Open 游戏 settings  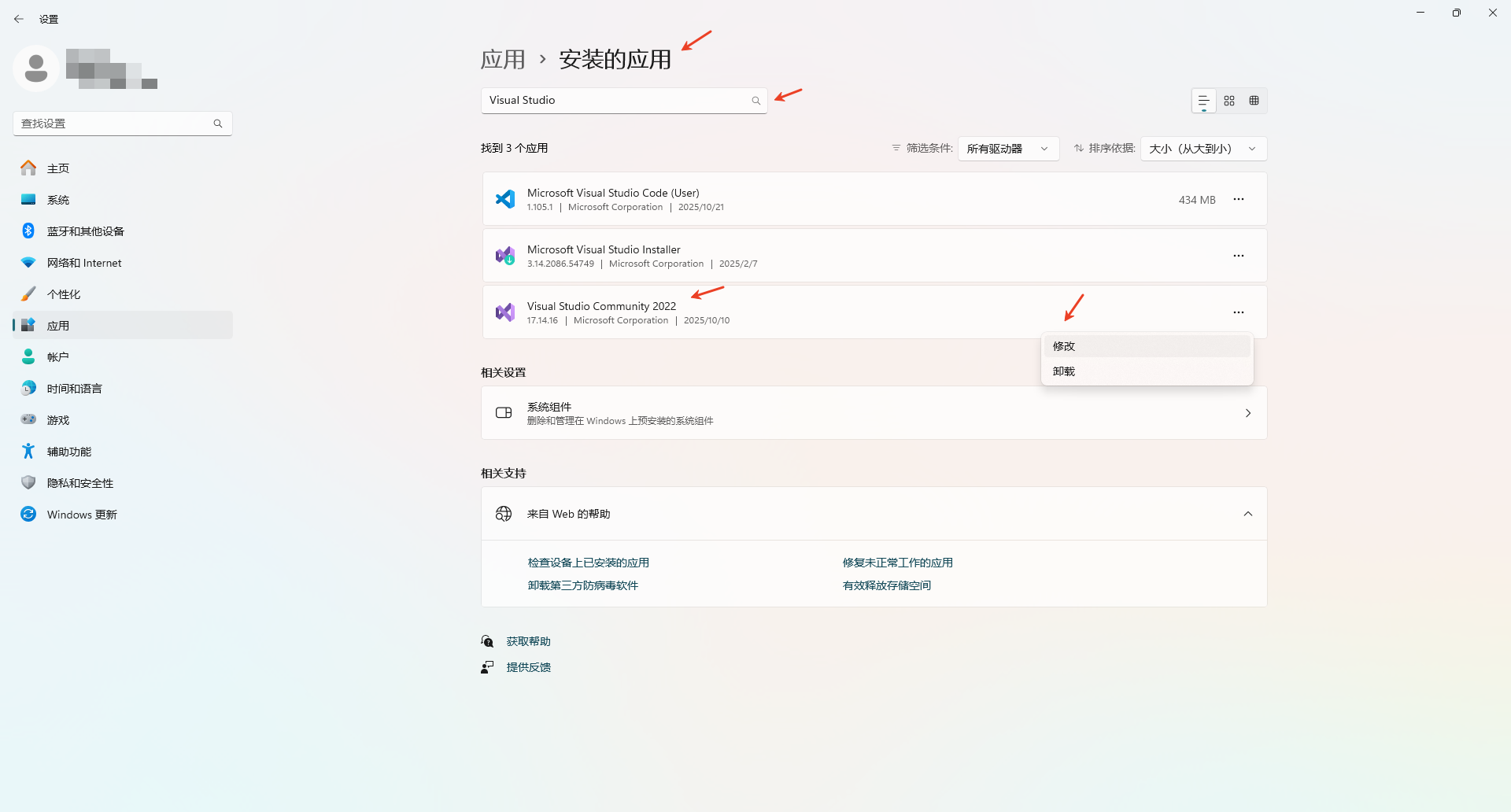tap(123, 420)
